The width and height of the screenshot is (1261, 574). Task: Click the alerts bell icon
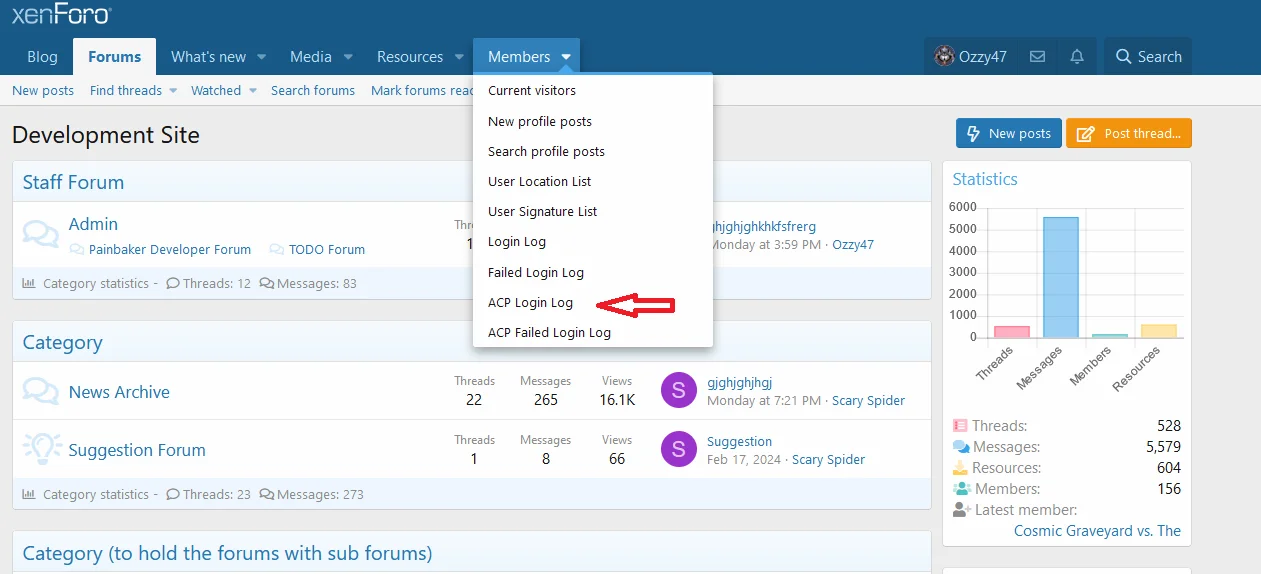point(1077,57)
